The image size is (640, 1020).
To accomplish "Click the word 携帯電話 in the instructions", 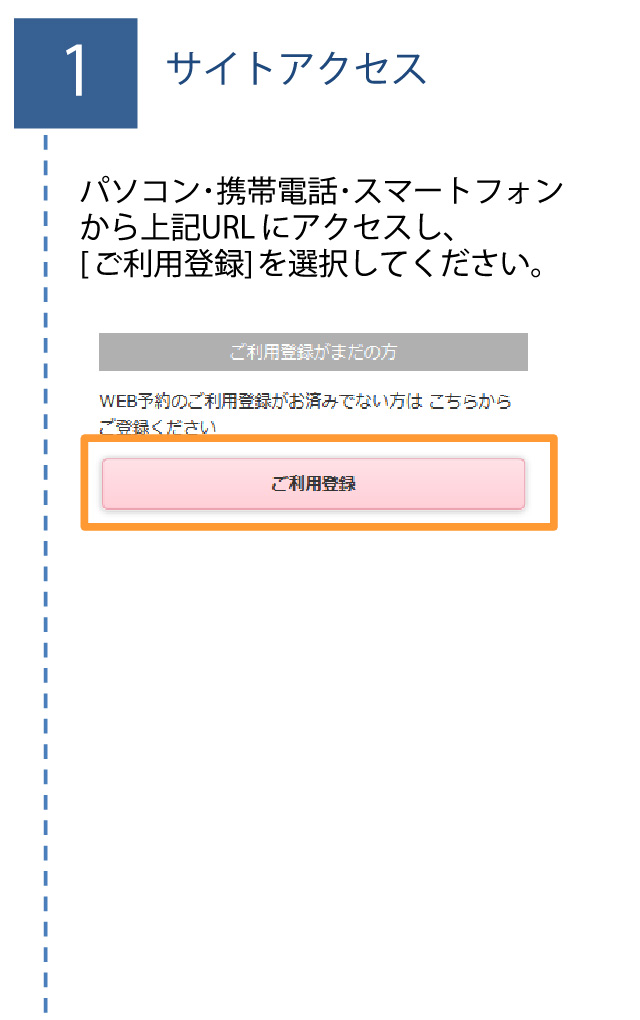I will [x=277, y=191].
